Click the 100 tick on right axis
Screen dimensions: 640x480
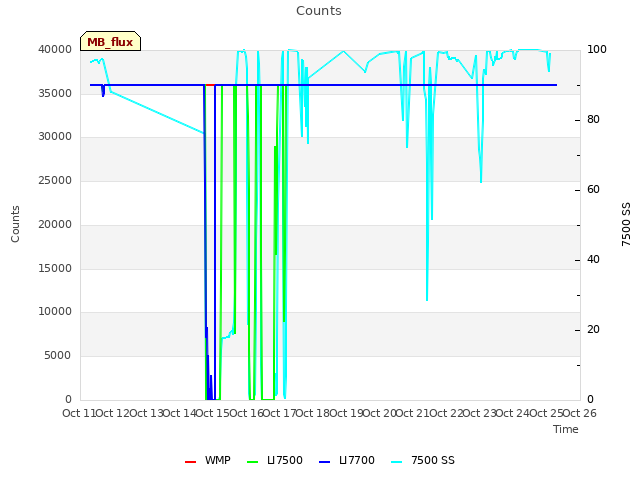coord(597,49)
